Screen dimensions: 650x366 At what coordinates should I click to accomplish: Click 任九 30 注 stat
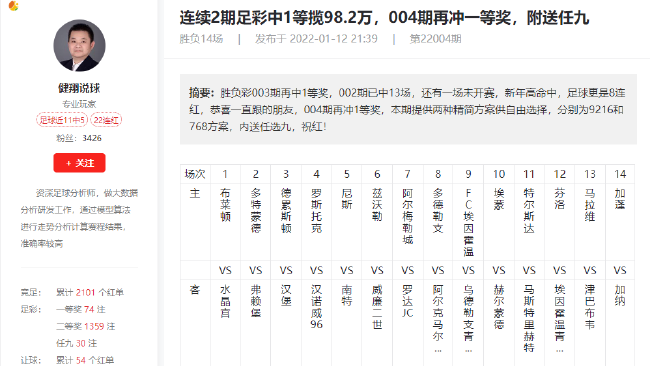pyautogui.click(x=76, y=344)
